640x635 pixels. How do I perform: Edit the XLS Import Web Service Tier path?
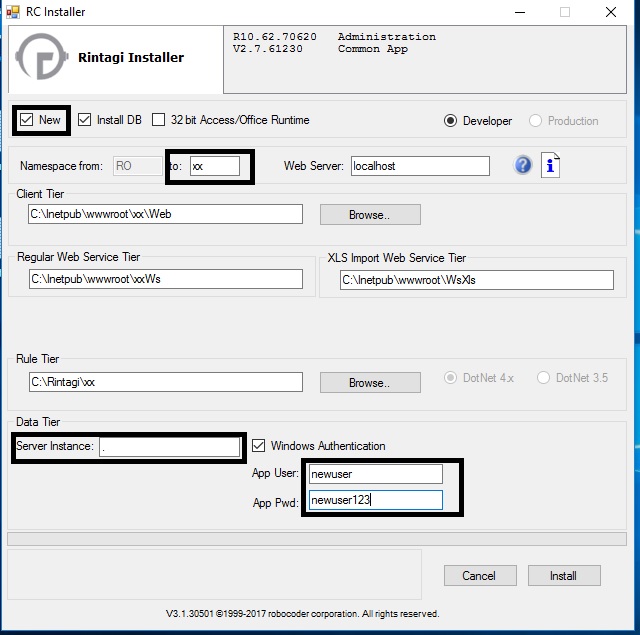click(x=477, y=280)
